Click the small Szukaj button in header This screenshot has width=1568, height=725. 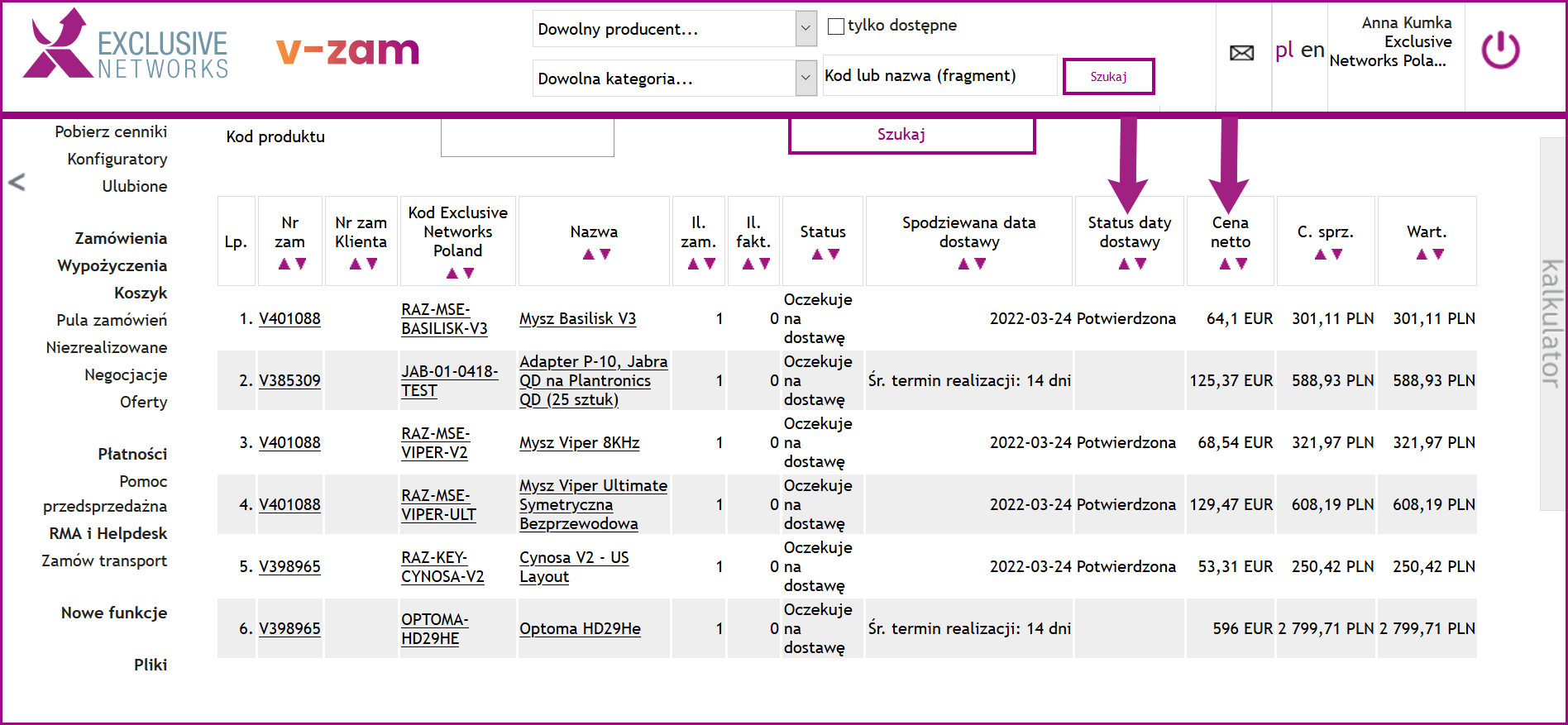point(1107,77)
